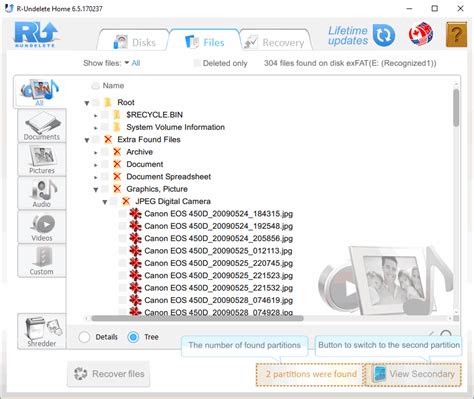
Task: Select the Document Spreadsheet tree label
Action: [x=169, y=176]
